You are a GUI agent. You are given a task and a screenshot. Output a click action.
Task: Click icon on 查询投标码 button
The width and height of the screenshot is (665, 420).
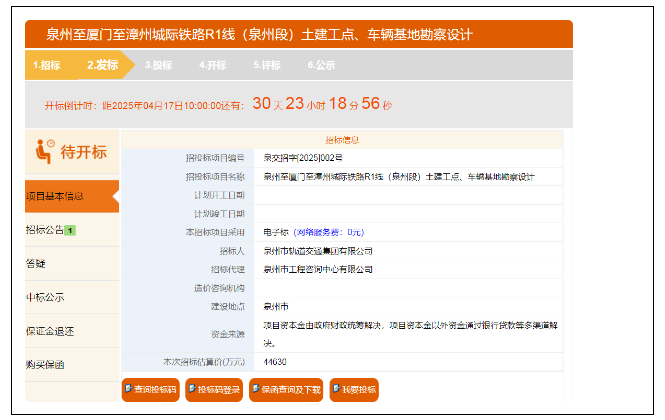(x=128, y=389)
